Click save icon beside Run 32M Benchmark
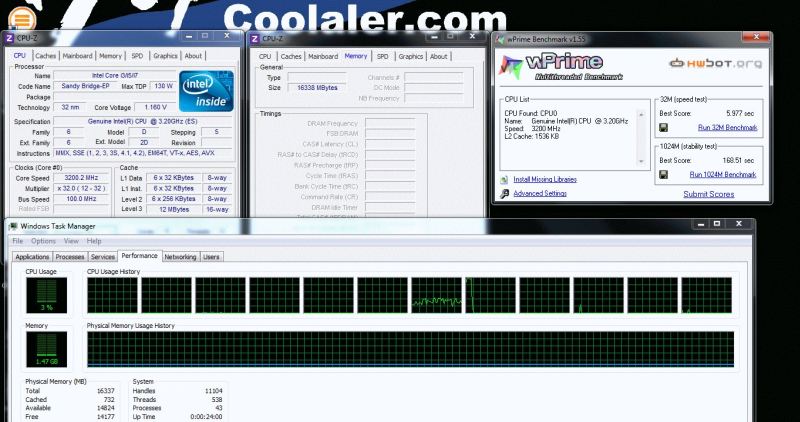 pyautogui.click(x=663, y=128)
